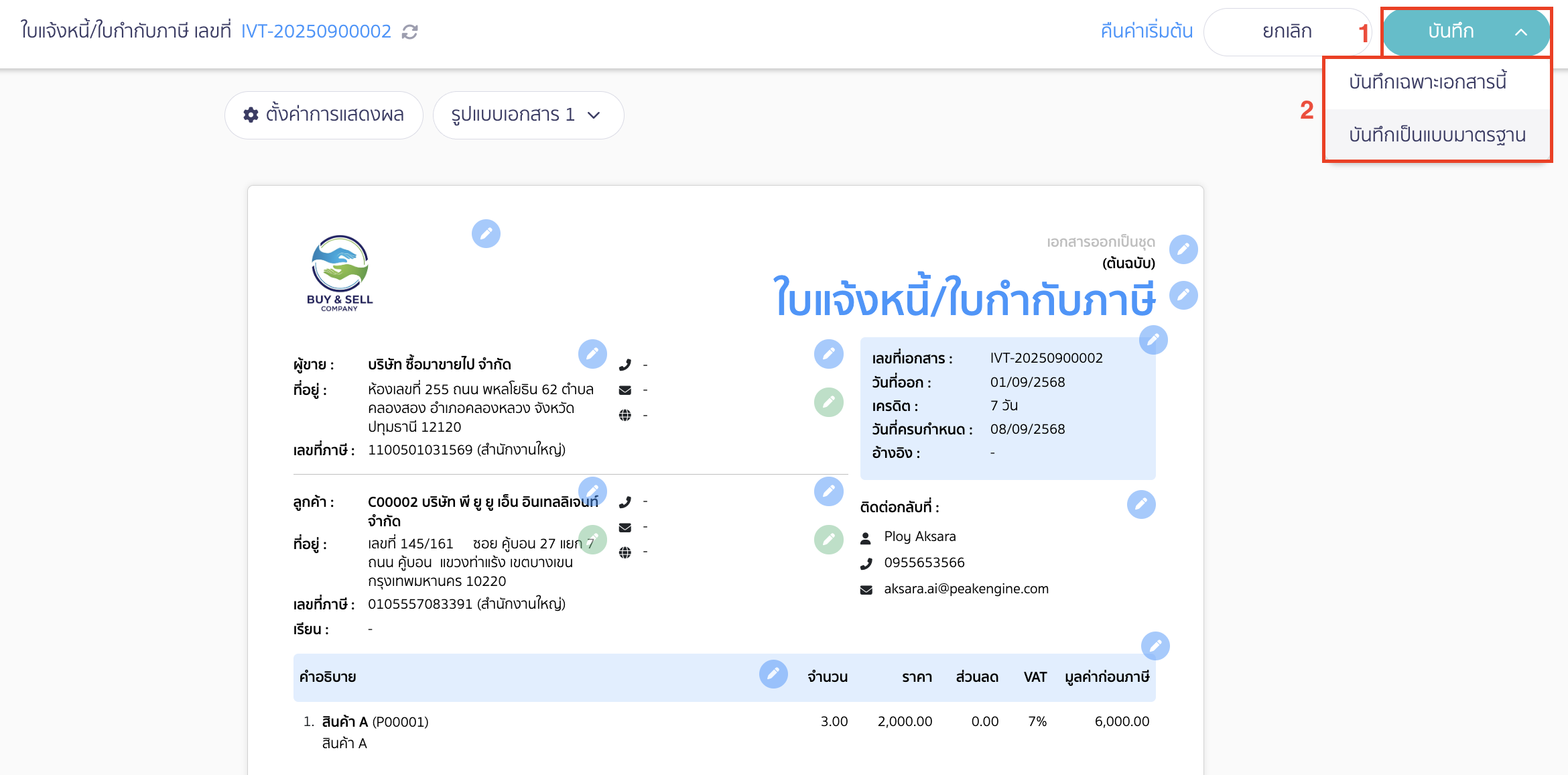Image resolution: width=1568 pixels, height=775 pixels.
Task: Click the มูลค่าก่อนภาษี column header
Action: coord(1107,677)
